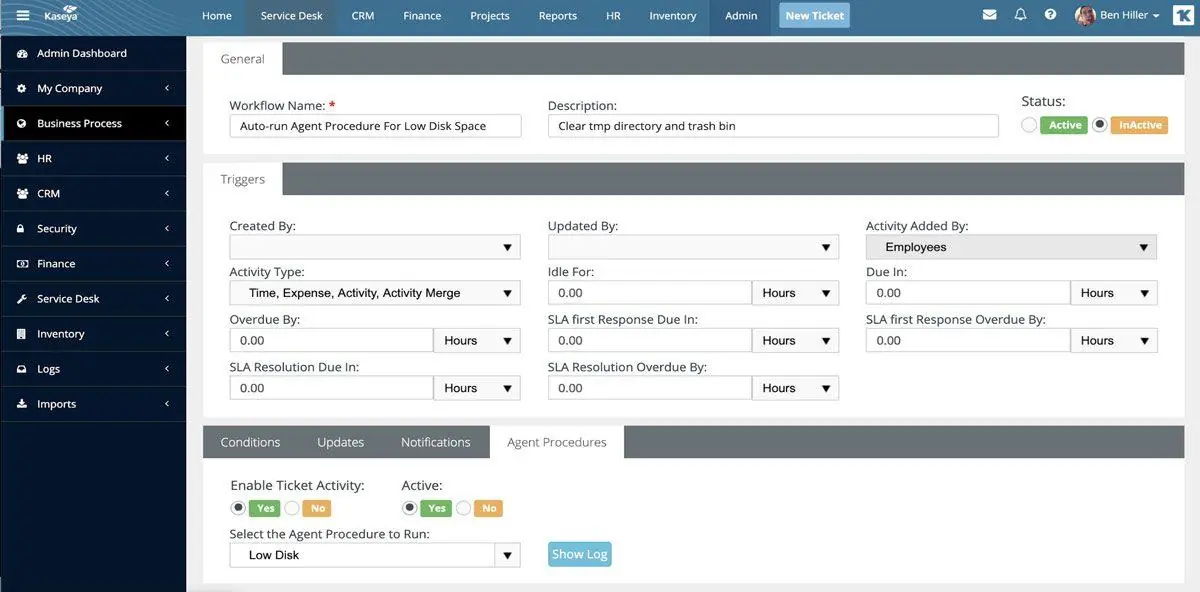
Task: Open the help question mark icon
Action: click(x=1050, y=15)
